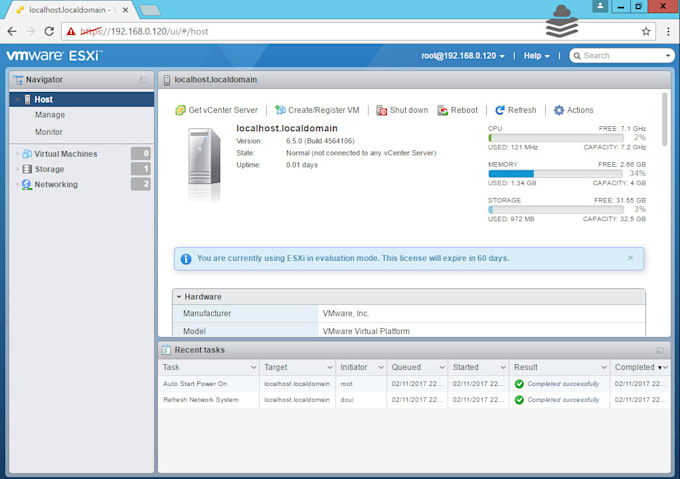Open the Help dropdown menu
680x479 pixels.
pos(536,55)
